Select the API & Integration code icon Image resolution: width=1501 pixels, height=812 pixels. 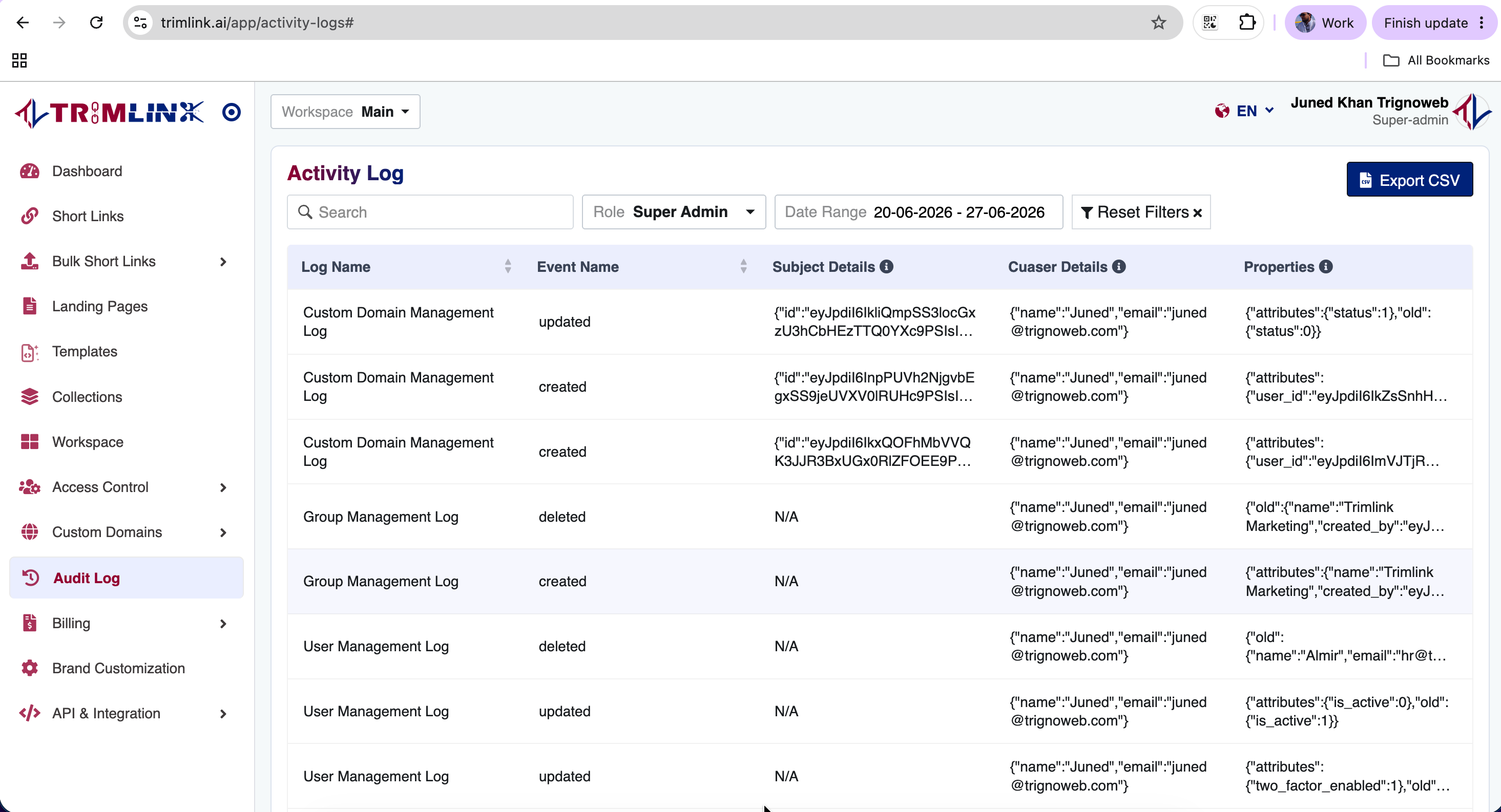pos(30,713)
